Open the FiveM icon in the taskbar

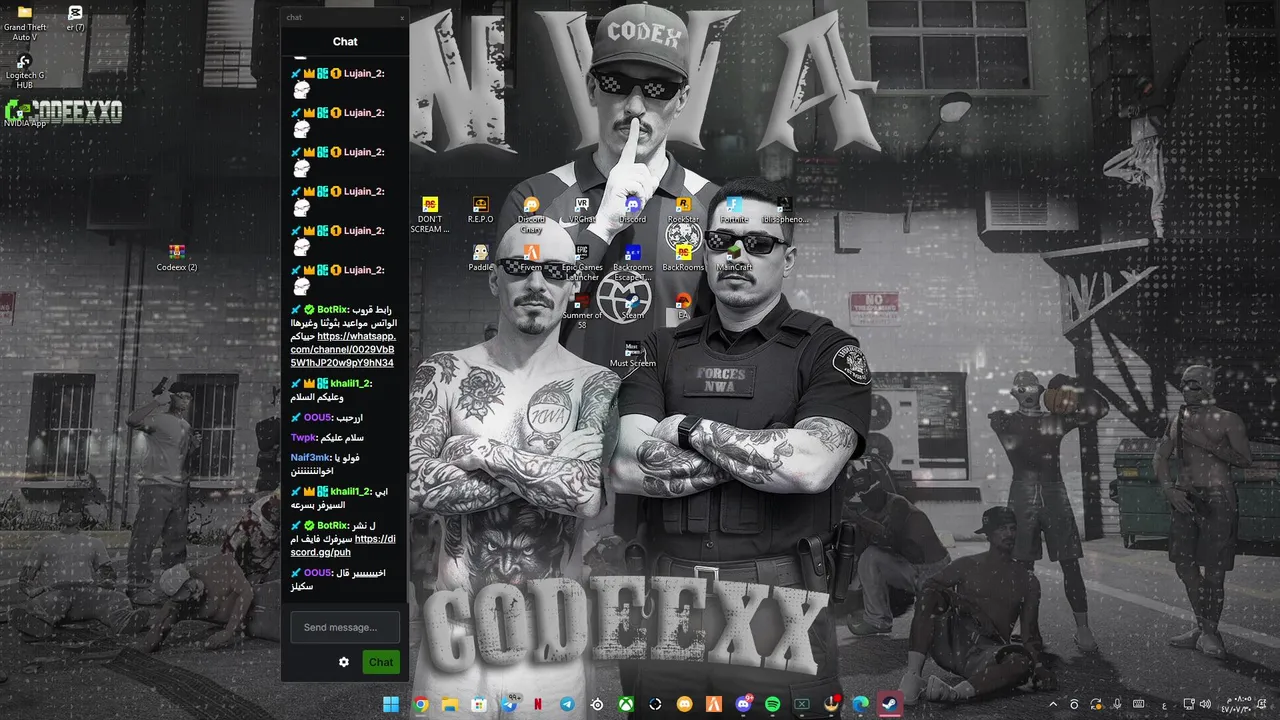(714, 704)
